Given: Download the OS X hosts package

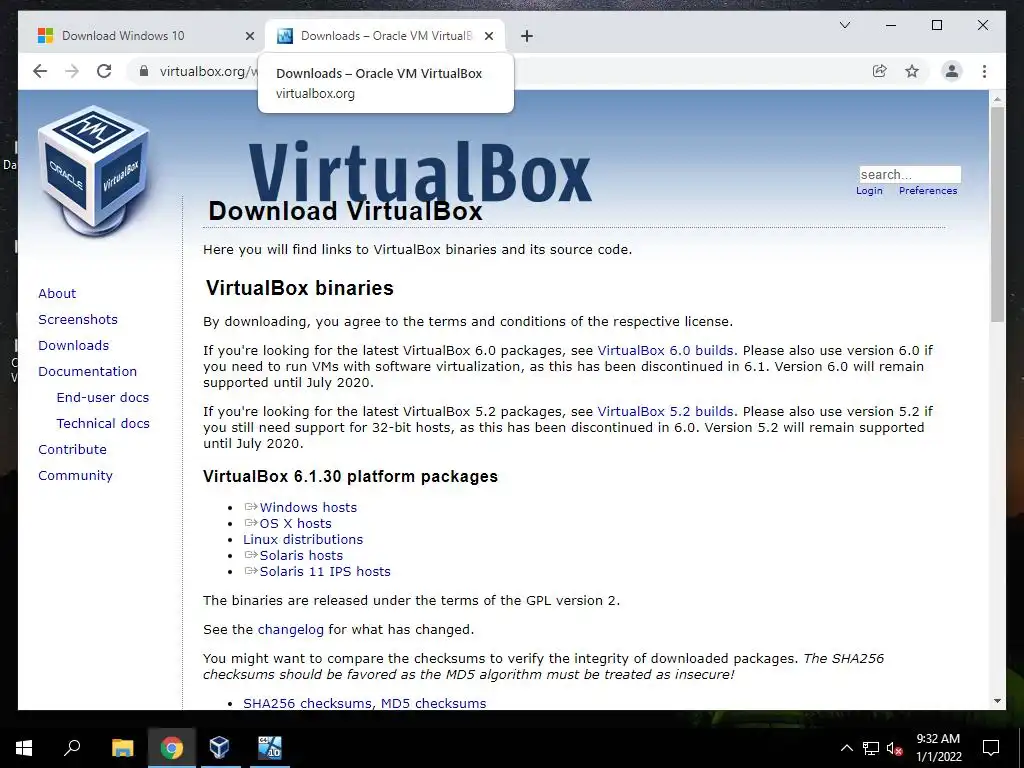Looking at the screenshot, I should tap(295, 524).
